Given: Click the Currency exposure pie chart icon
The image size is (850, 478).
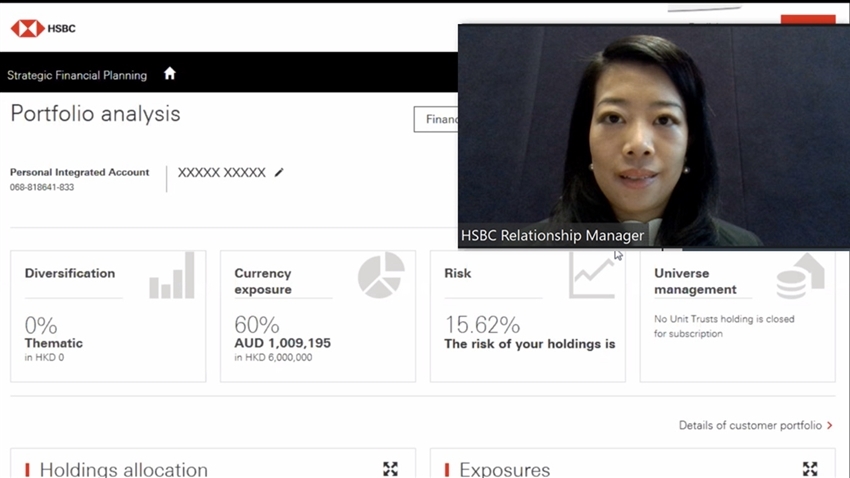Looking at the screenshot, I should [381, 275].
